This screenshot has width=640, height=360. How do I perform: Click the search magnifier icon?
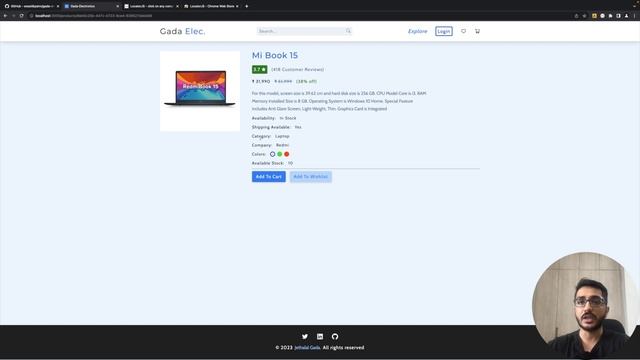coord(348,31)
